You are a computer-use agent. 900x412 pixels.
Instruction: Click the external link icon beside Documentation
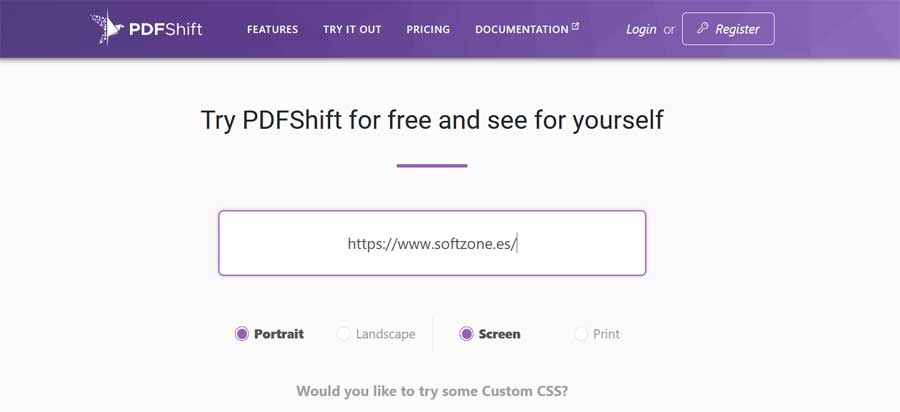(575, 27)
